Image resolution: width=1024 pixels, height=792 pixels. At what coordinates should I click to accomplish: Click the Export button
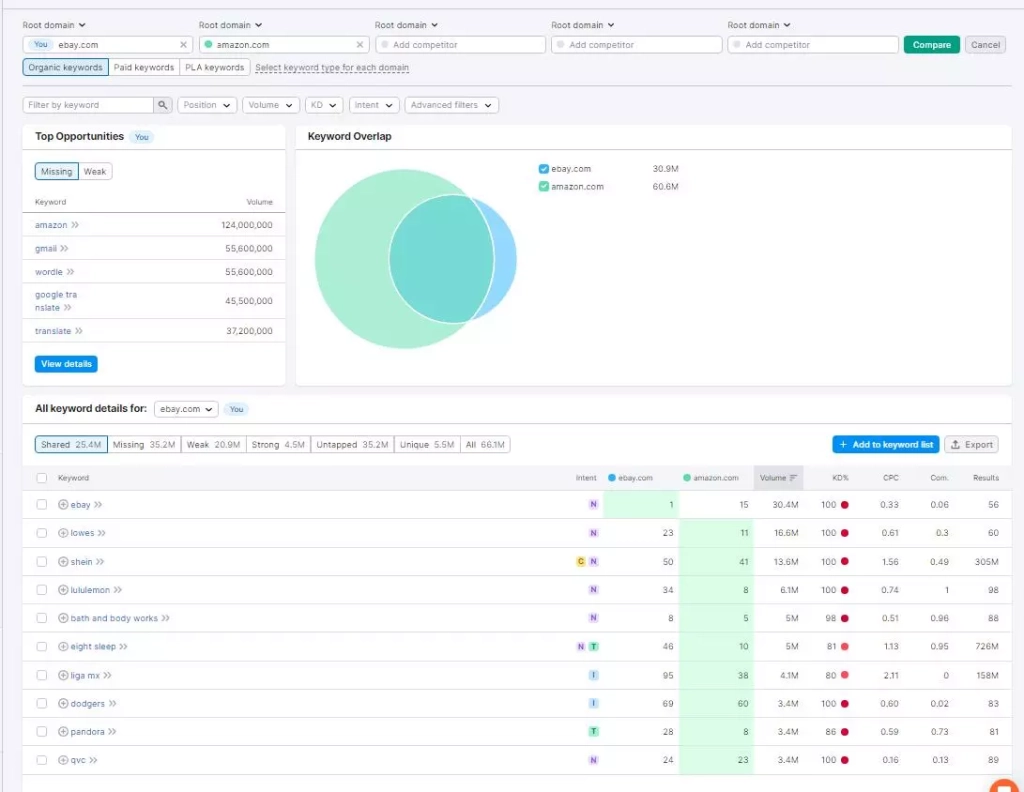[x=971, y=445]
